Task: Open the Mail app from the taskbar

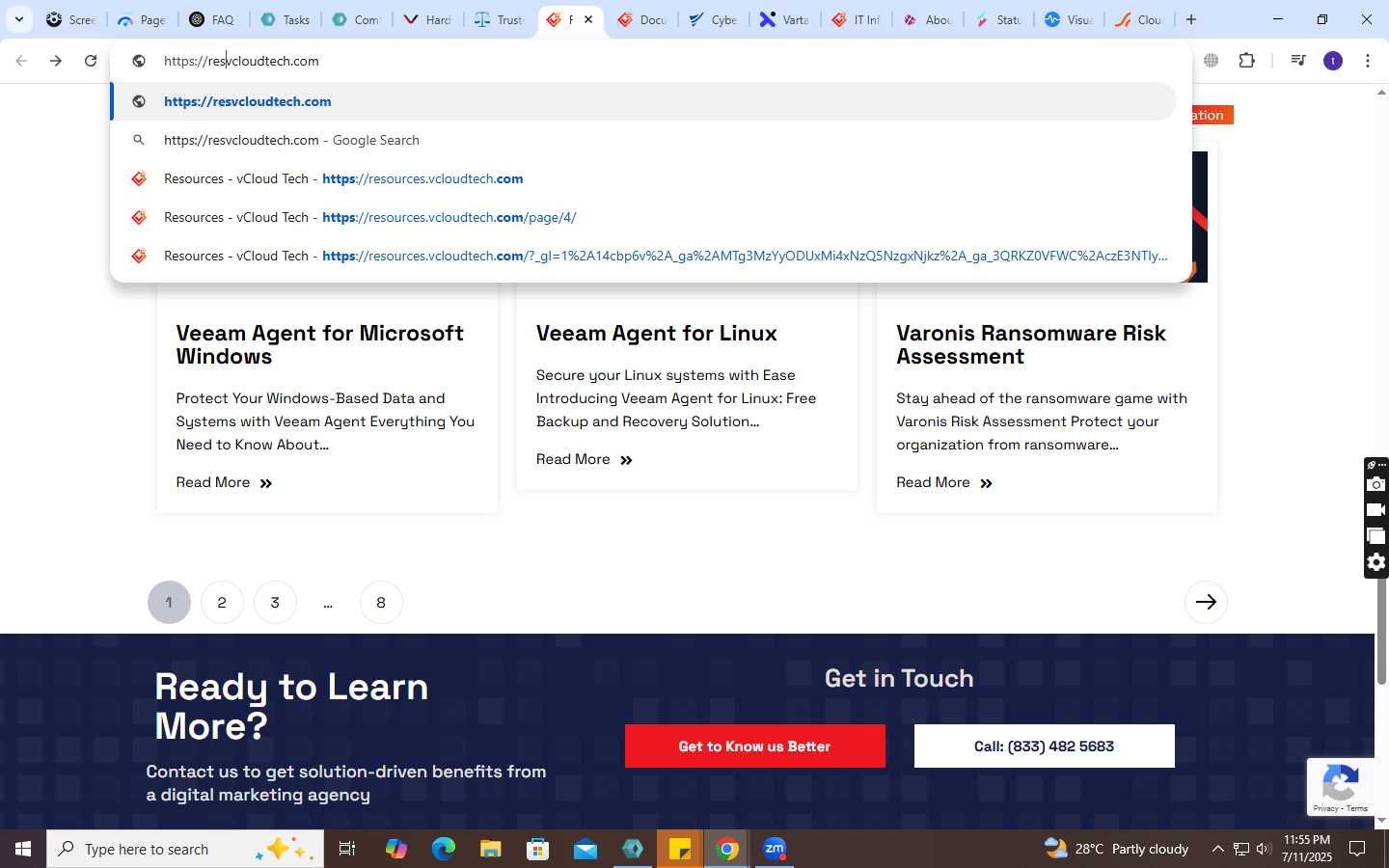Action: [586, 849]
